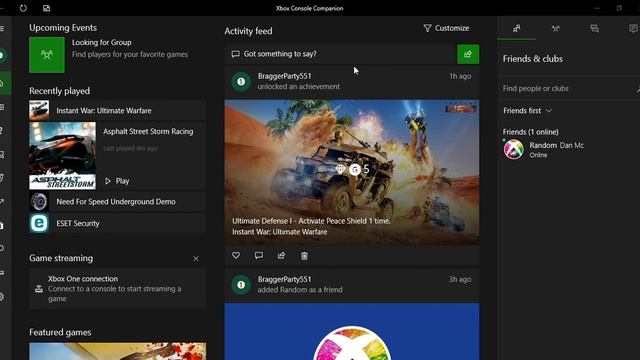Viewport: 640px width, 360px height.
Task: Like the achievement post with heart icon
Action: (x=236, y=256)
